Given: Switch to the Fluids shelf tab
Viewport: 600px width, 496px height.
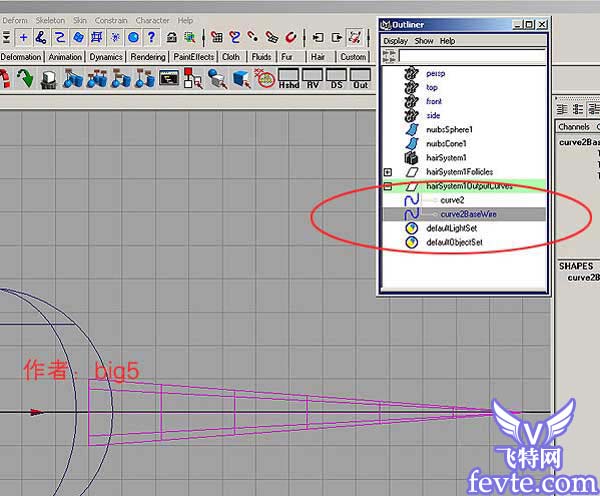Looking at the screenshot, I should pyautogui.click(x=261, y=57).
